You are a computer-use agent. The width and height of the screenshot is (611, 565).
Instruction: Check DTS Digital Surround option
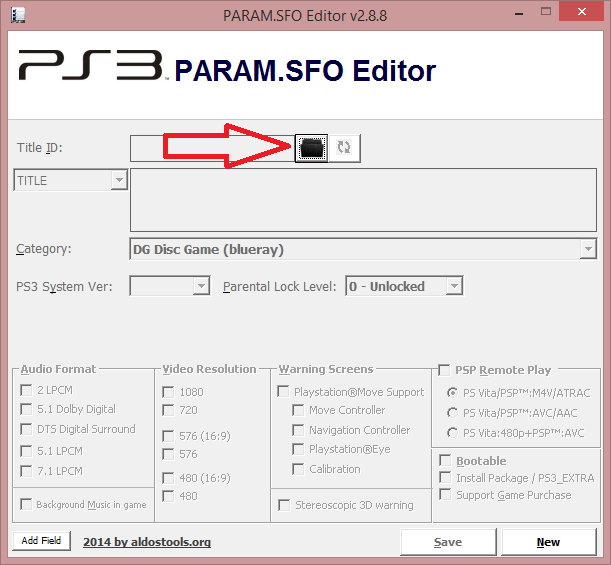click(26, 429)
